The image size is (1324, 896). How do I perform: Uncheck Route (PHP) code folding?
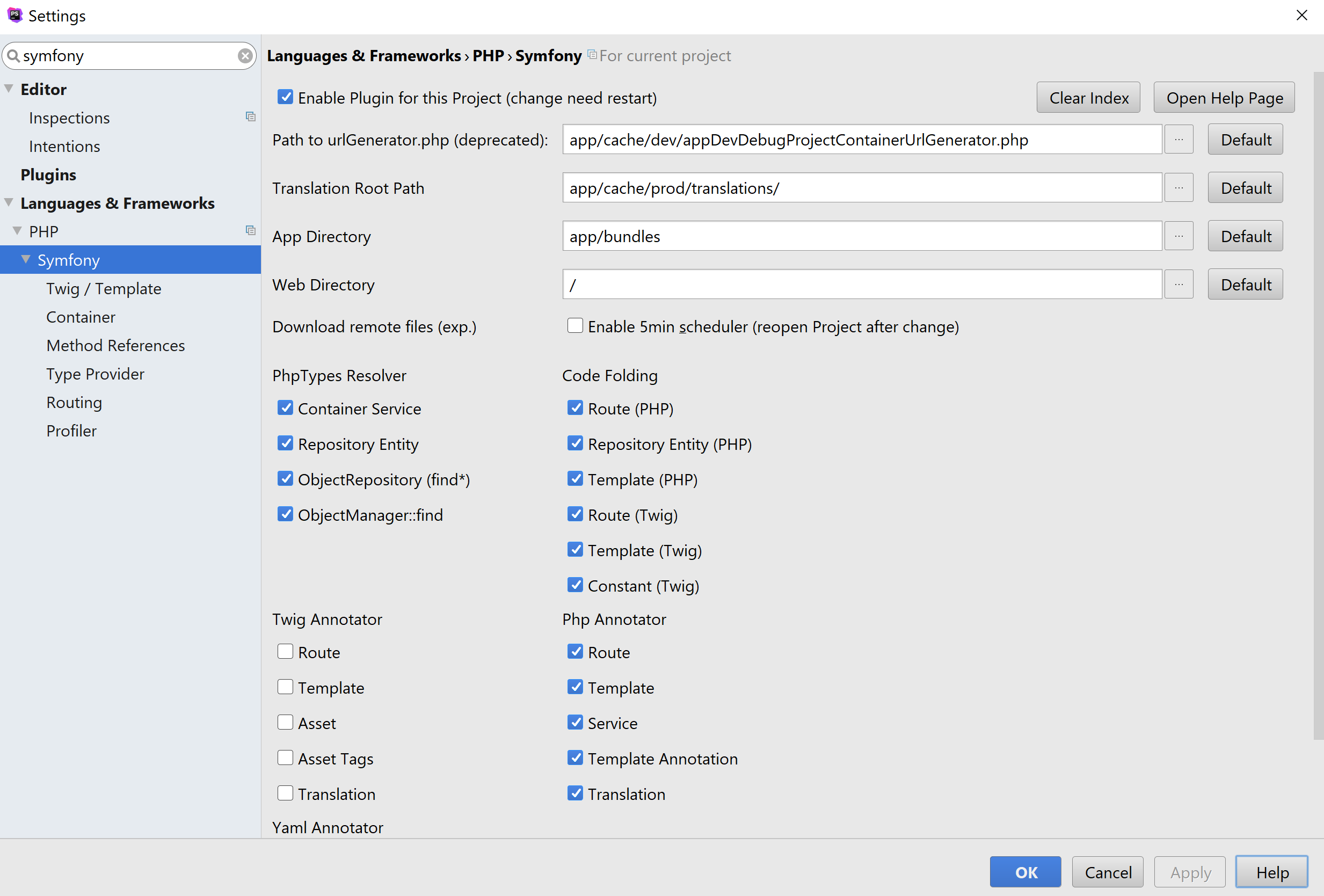tap(576, 409)
